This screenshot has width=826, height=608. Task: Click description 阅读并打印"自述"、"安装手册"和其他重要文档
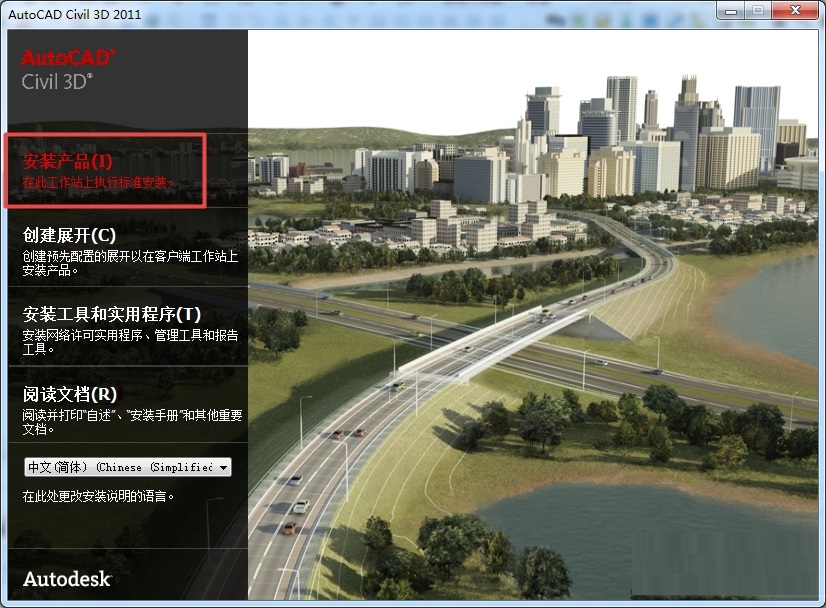(x=132, y=422)
